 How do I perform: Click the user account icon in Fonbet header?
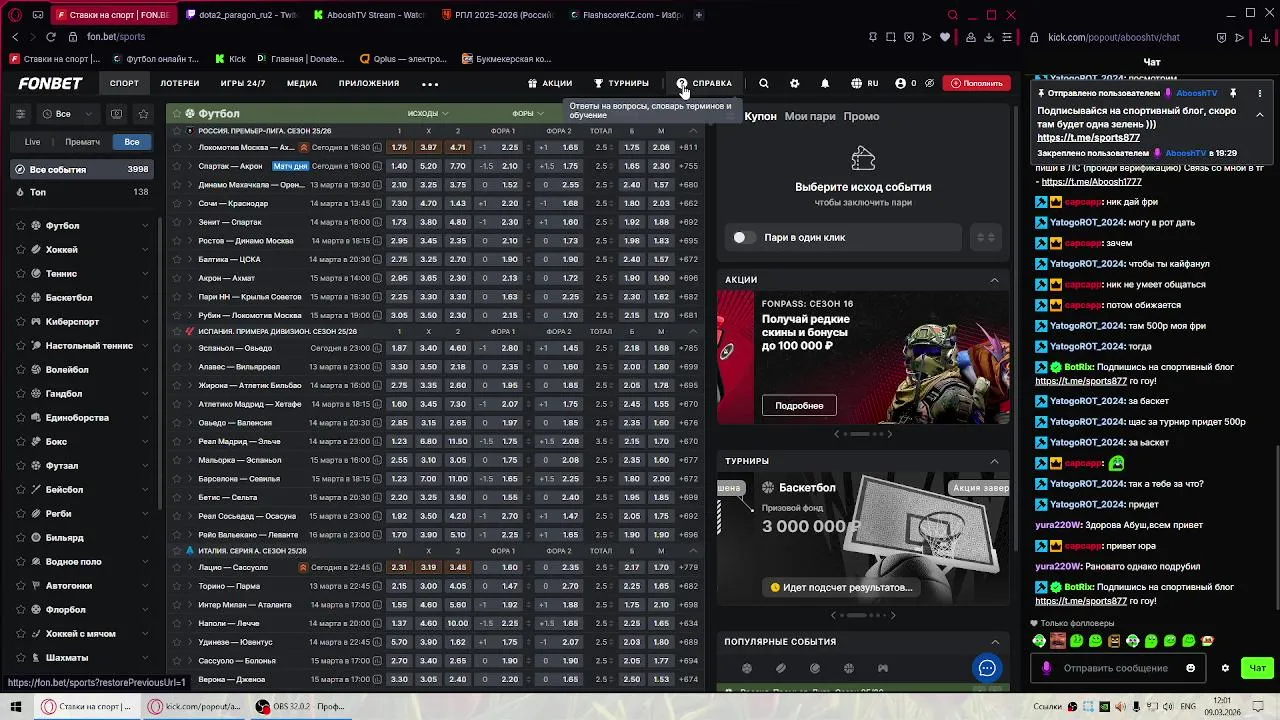pyautogui.click(x=901, y=83)
